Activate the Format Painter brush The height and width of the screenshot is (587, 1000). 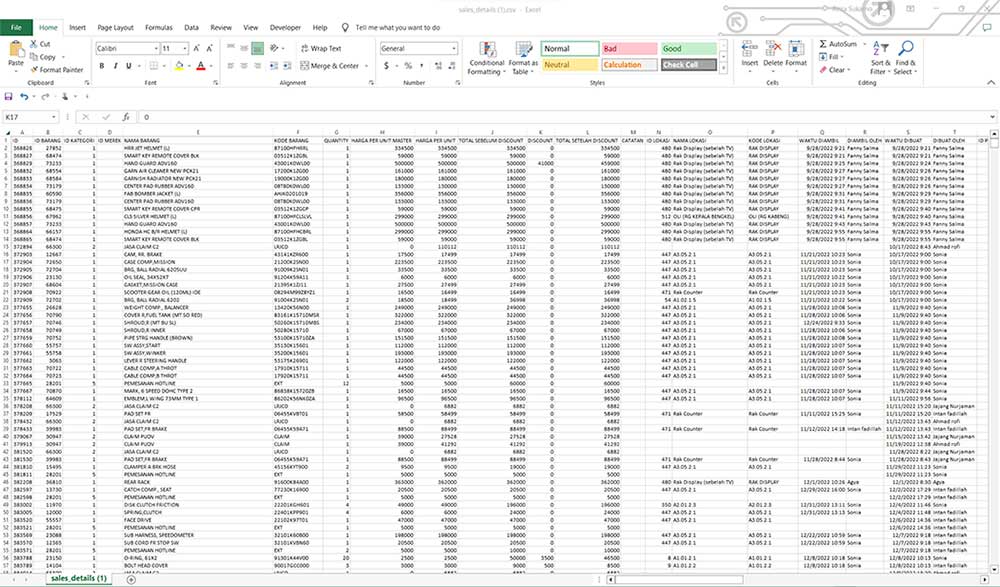(x=56, y=70)
